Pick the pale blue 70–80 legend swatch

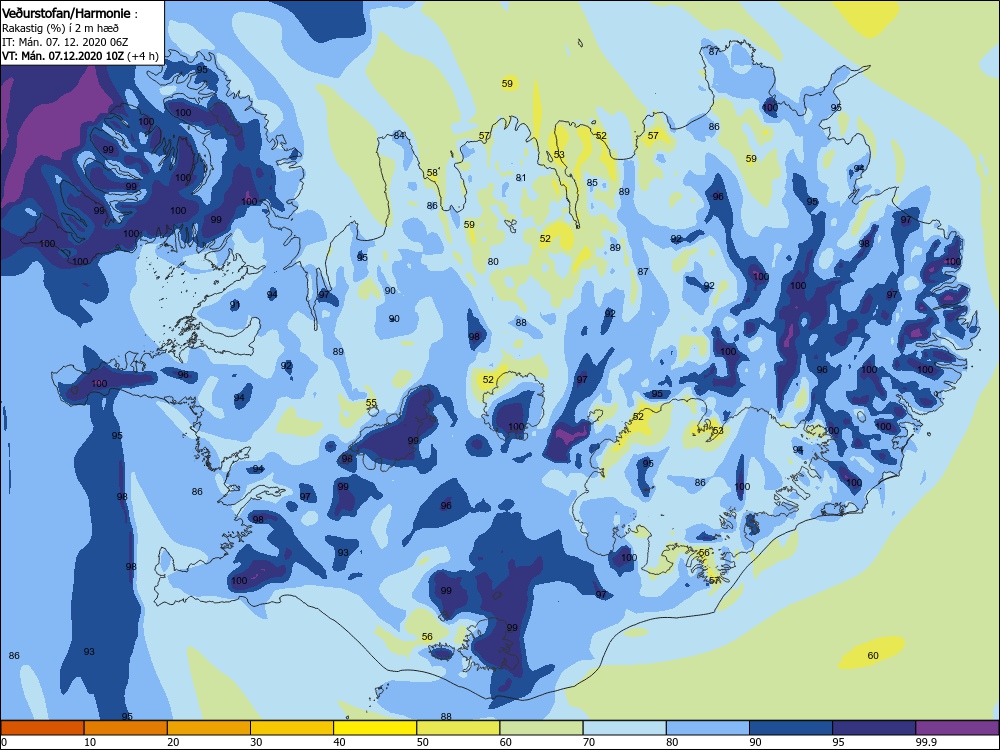624,728
